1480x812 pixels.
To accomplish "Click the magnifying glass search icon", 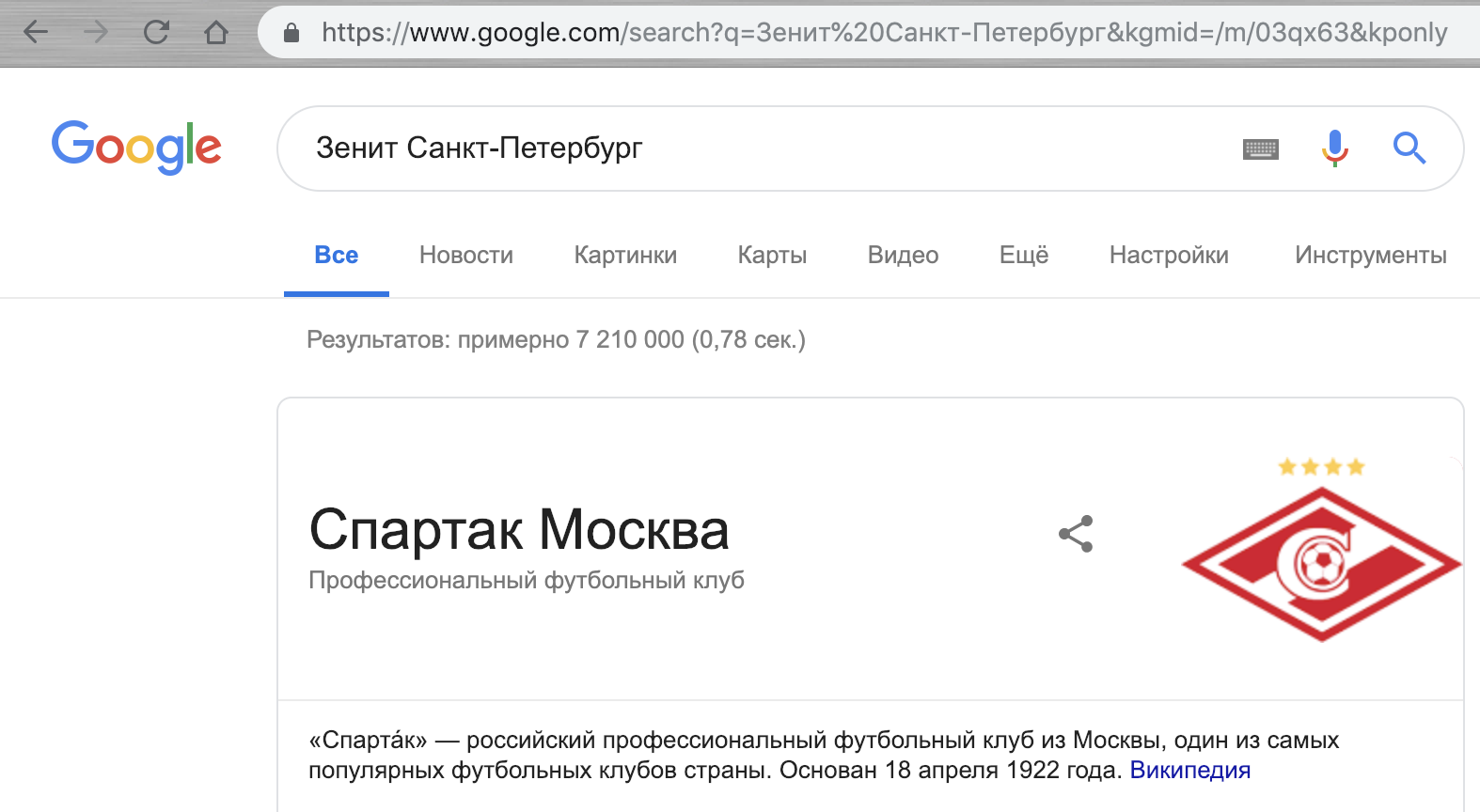I will 1409,148.
